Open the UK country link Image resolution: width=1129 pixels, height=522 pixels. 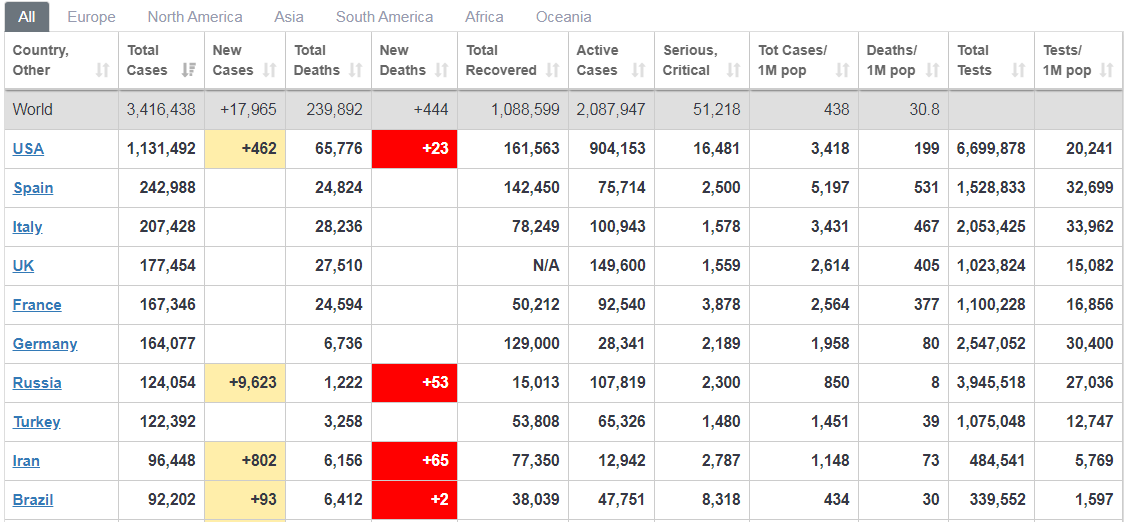pyautogui.click(x=23, y=266)
